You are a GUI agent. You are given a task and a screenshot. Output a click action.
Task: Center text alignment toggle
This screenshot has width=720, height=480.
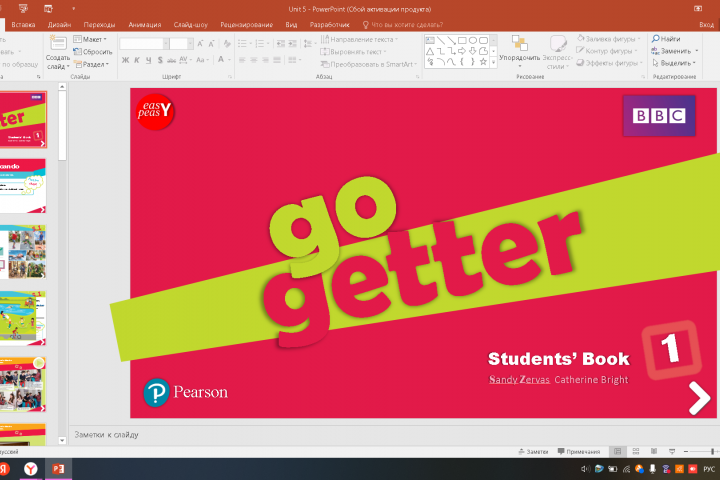coord(253,60)
